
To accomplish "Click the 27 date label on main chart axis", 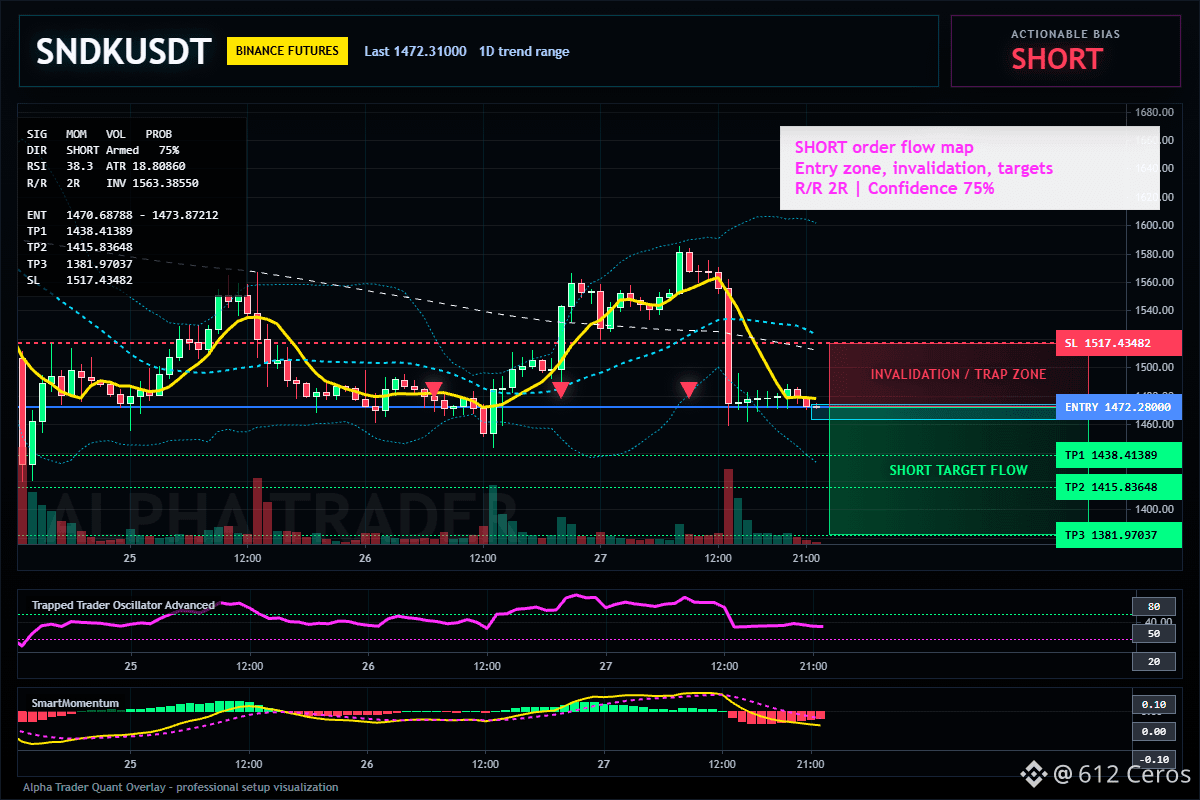I will (601, 559).
